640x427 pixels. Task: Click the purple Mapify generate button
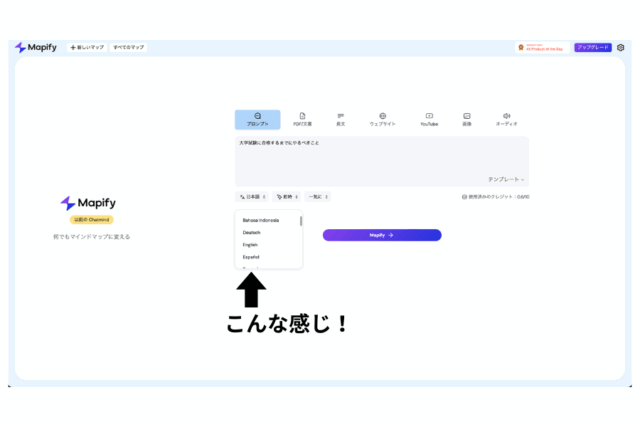pos(381,235)
